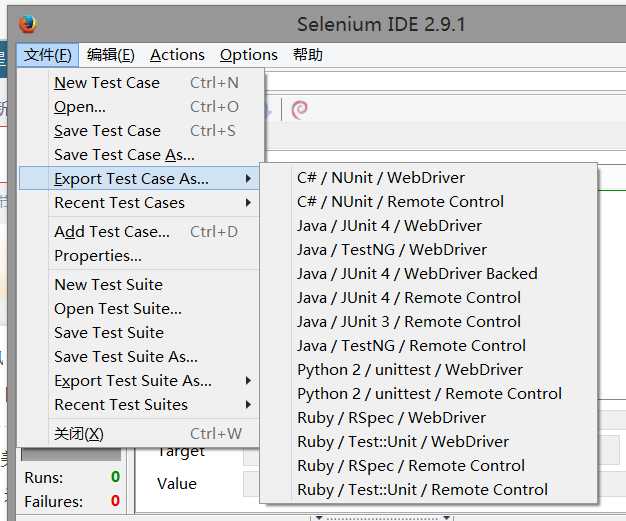Export as Python 2 / unittest / Remote Control

click(x=429, y=394)
